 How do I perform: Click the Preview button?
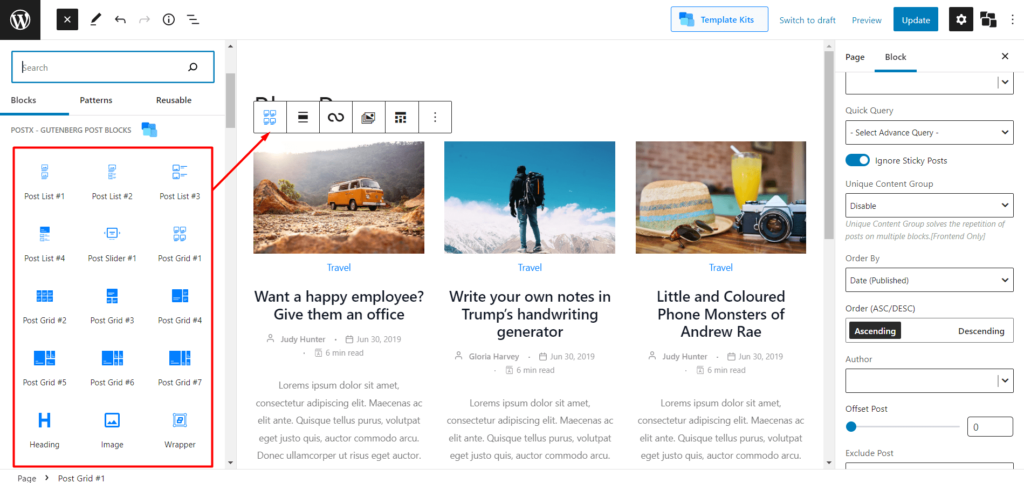pos(867,20)
